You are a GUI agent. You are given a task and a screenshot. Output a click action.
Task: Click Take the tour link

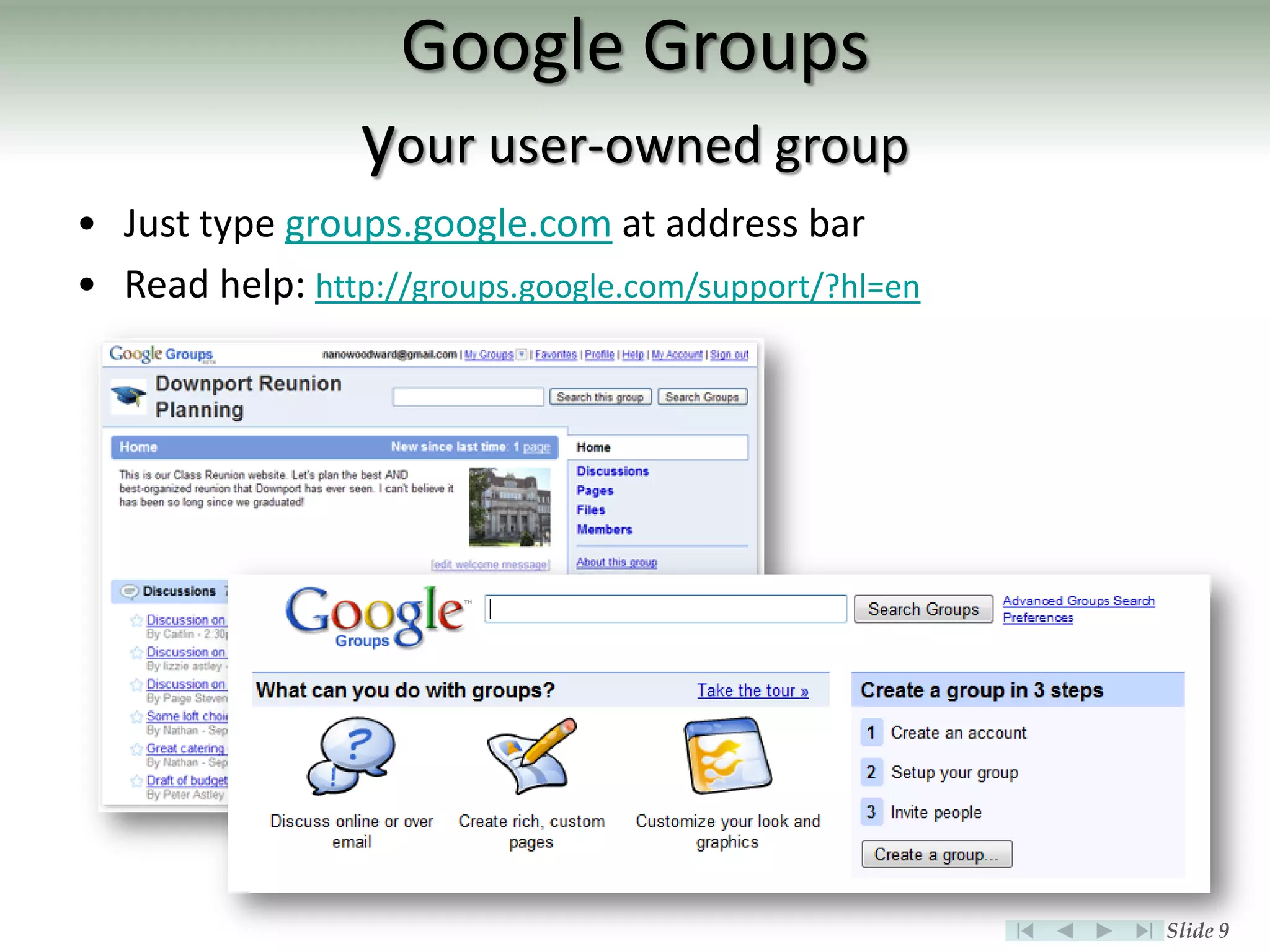coord(753,690)
